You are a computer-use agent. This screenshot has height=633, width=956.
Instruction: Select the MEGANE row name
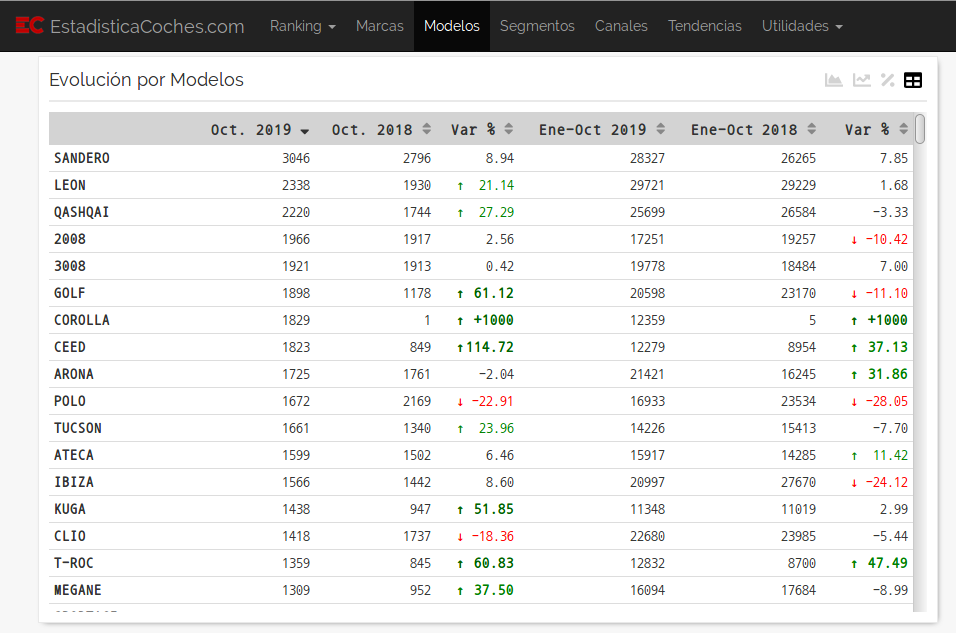[77, 590]
